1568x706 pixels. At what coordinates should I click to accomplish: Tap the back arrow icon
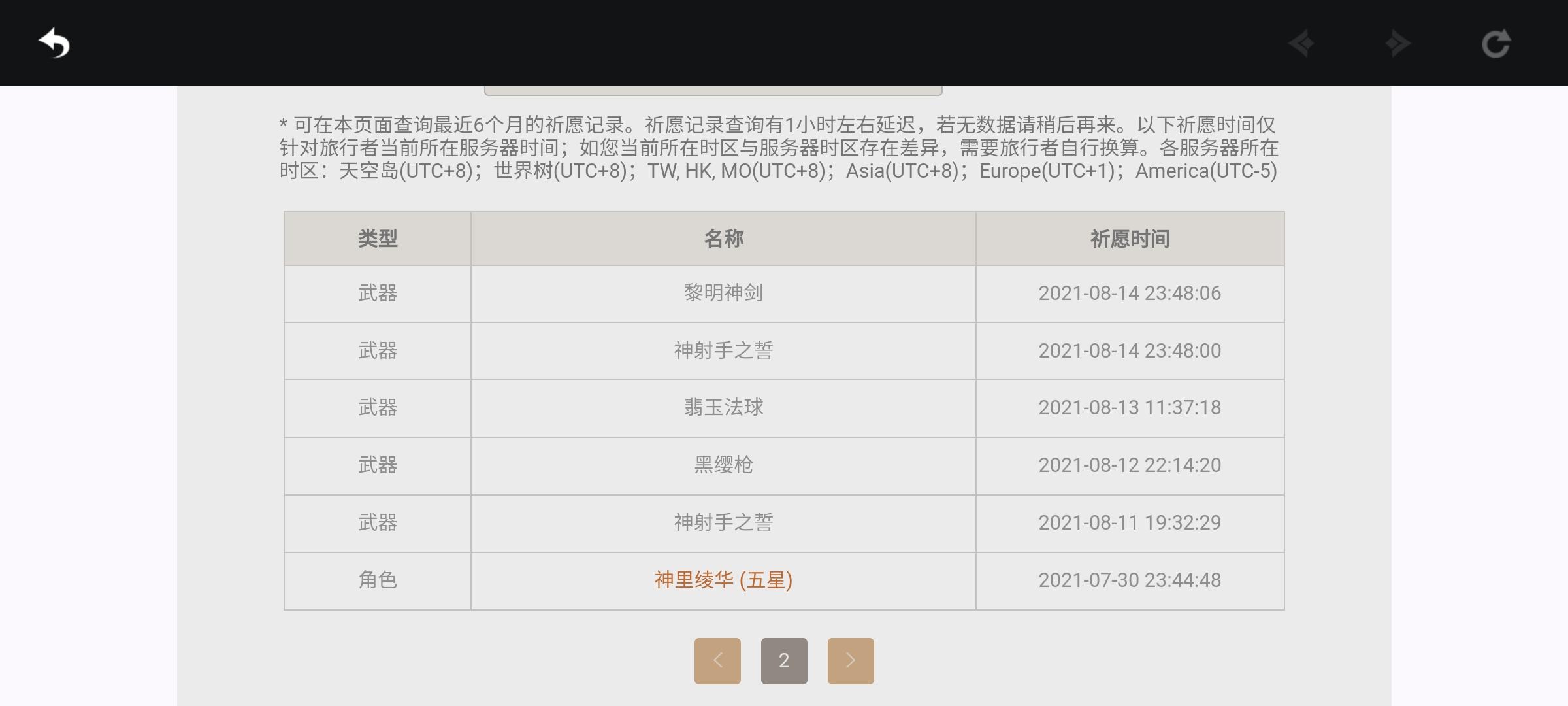54,44
